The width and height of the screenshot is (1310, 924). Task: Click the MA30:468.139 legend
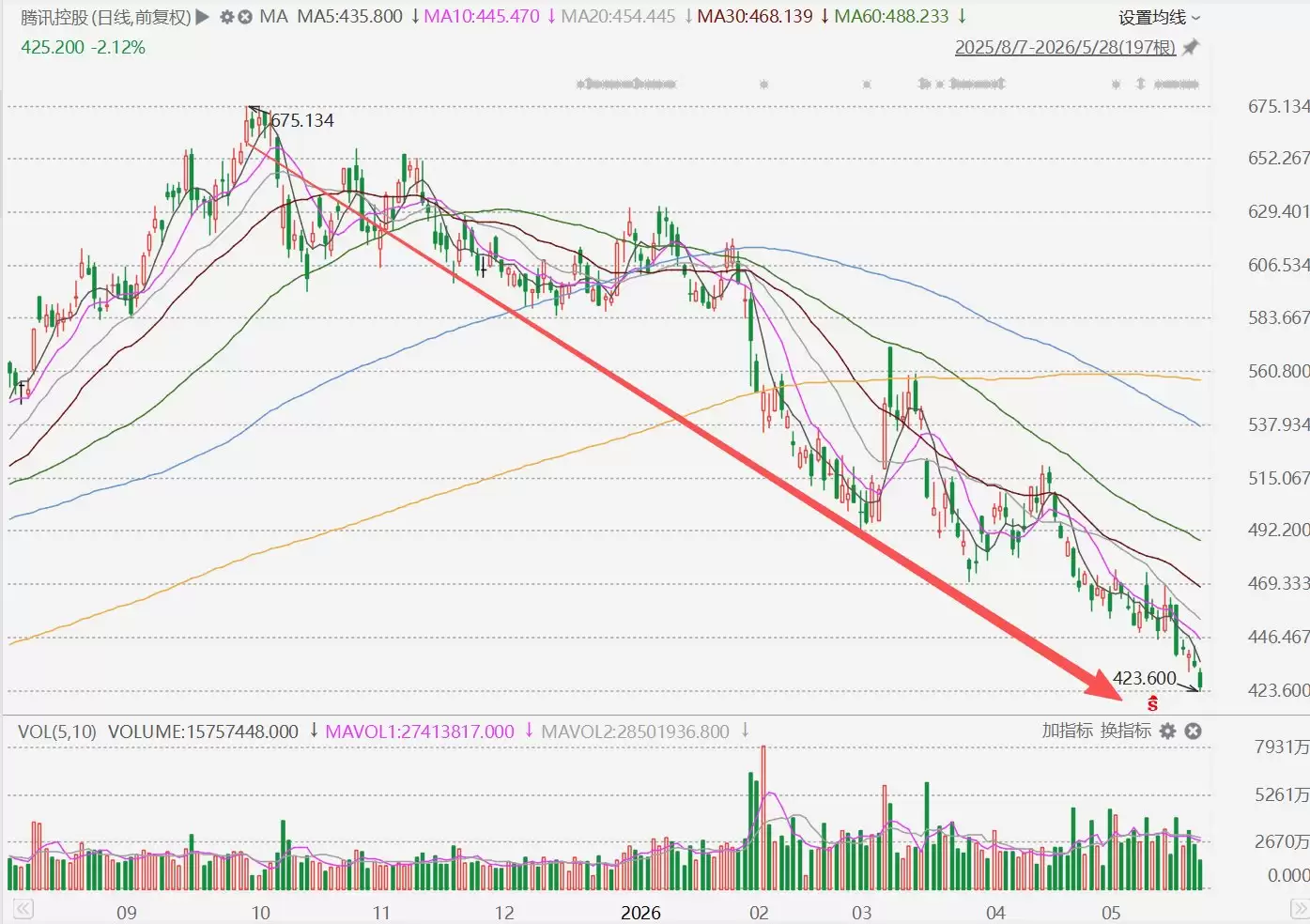pos(755,17)
